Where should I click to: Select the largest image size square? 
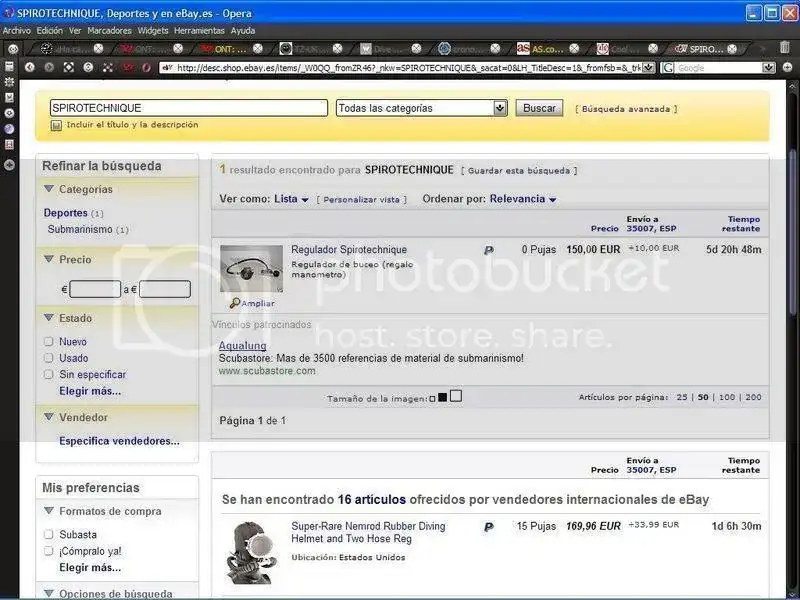(456, 396)
